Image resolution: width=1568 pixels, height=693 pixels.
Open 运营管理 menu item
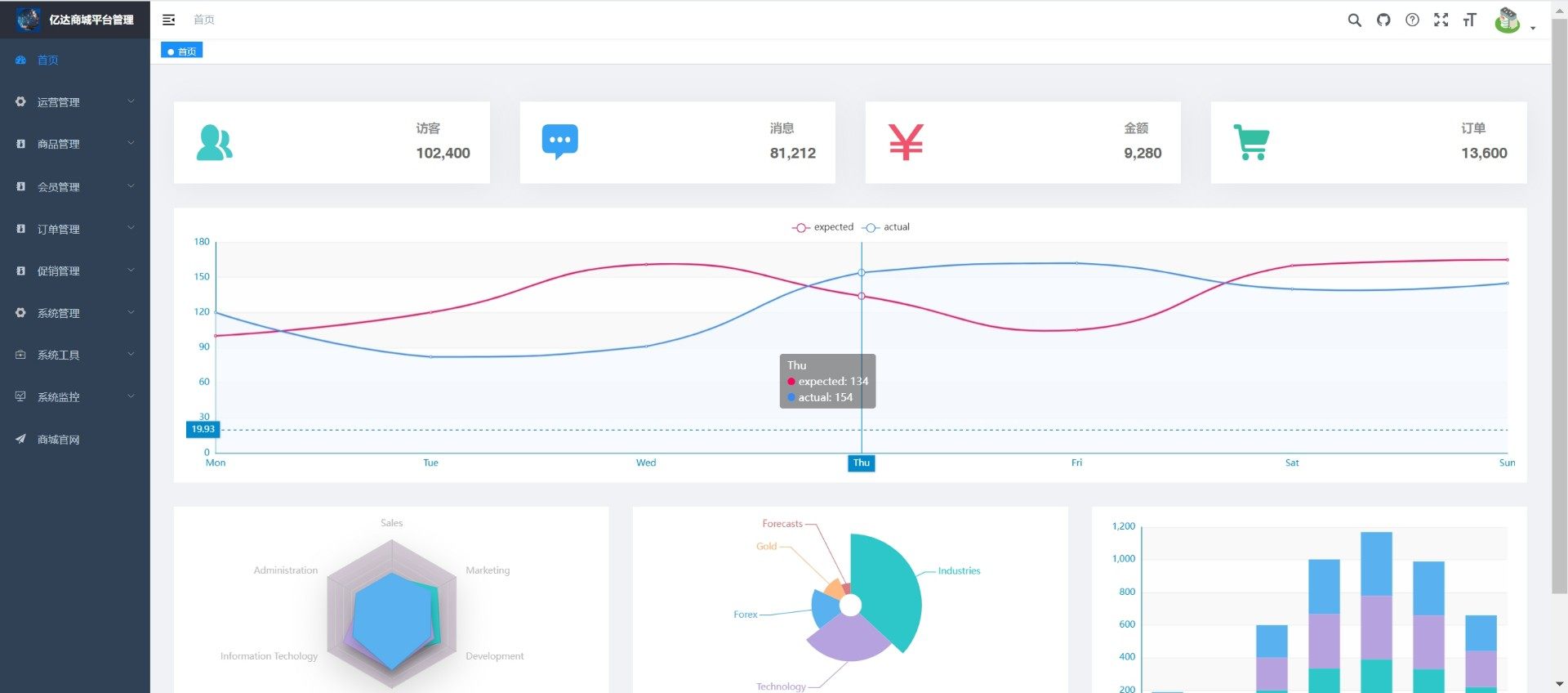(75, 101)
